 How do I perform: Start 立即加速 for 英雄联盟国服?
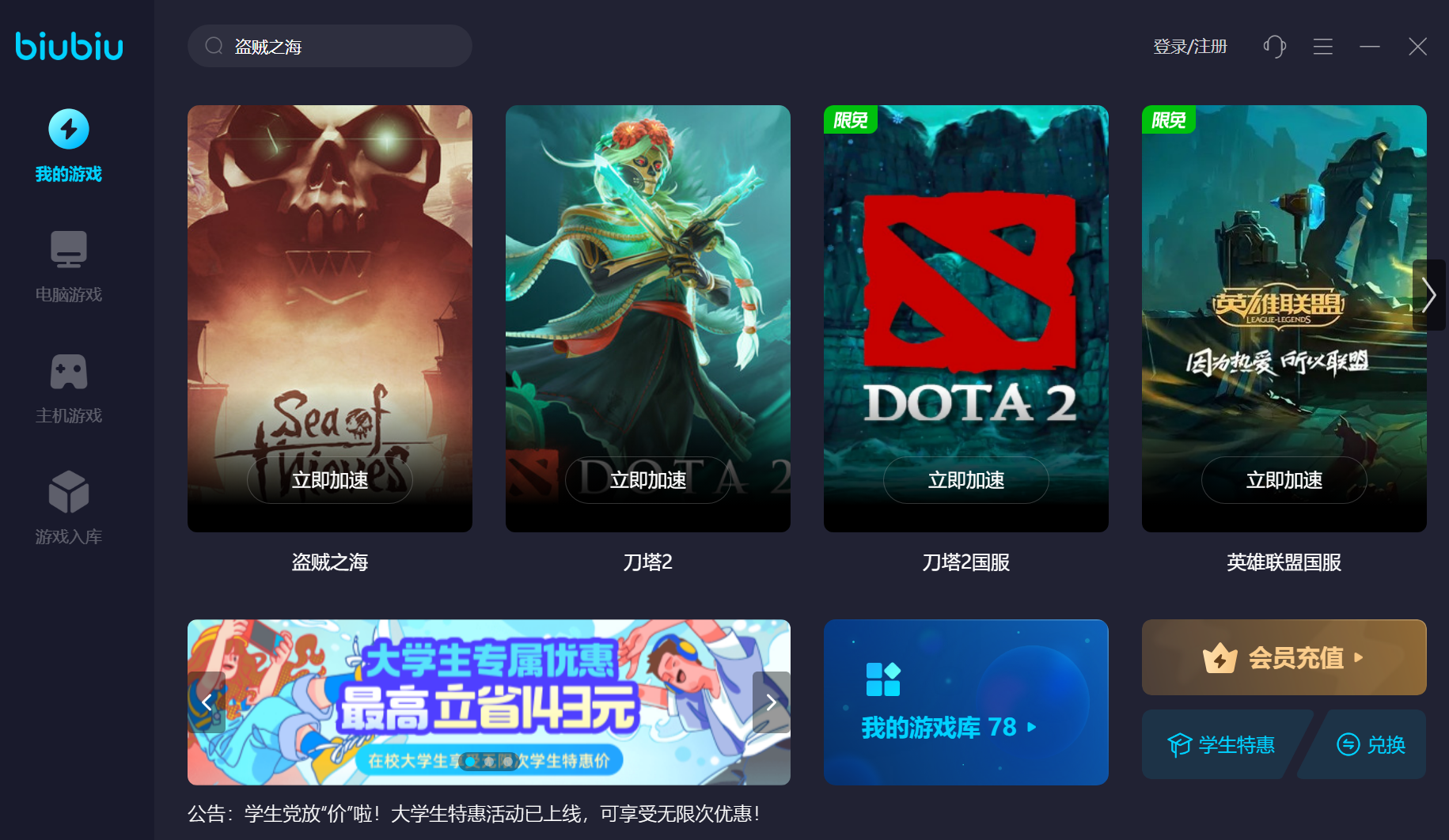1284,480
